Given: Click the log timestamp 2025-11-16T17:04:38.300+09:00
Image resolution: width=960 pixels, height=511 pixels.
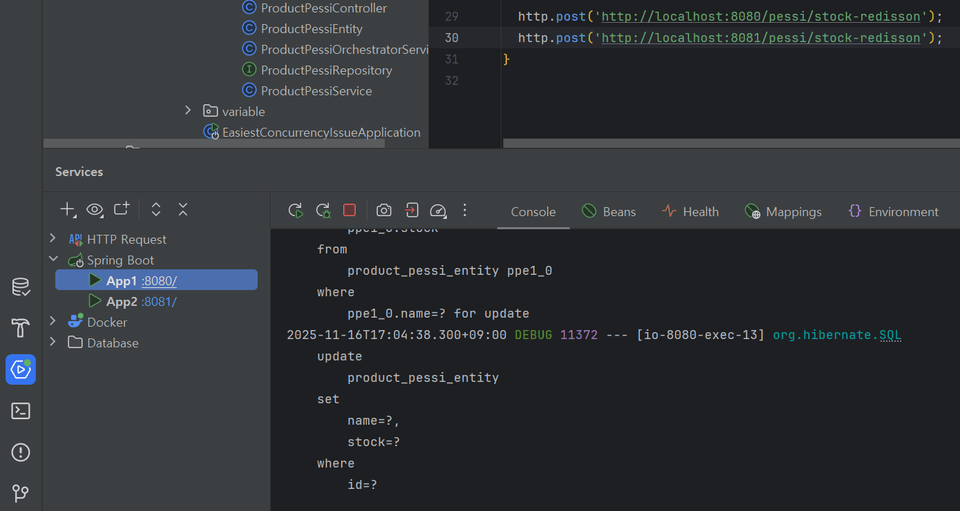Looking at the screenshot, I should pyautogui.click(x=397, y=335).
